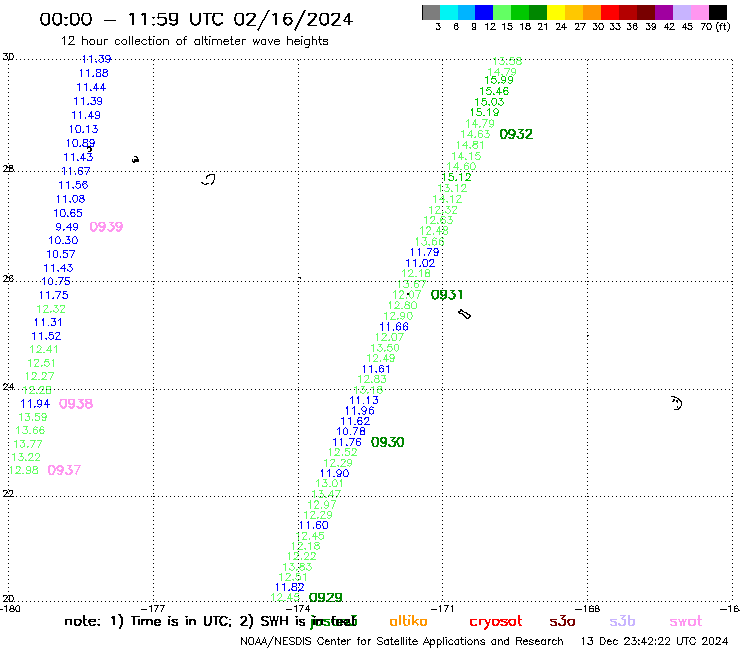Click the pink time marker '0939'

(106, 227)
